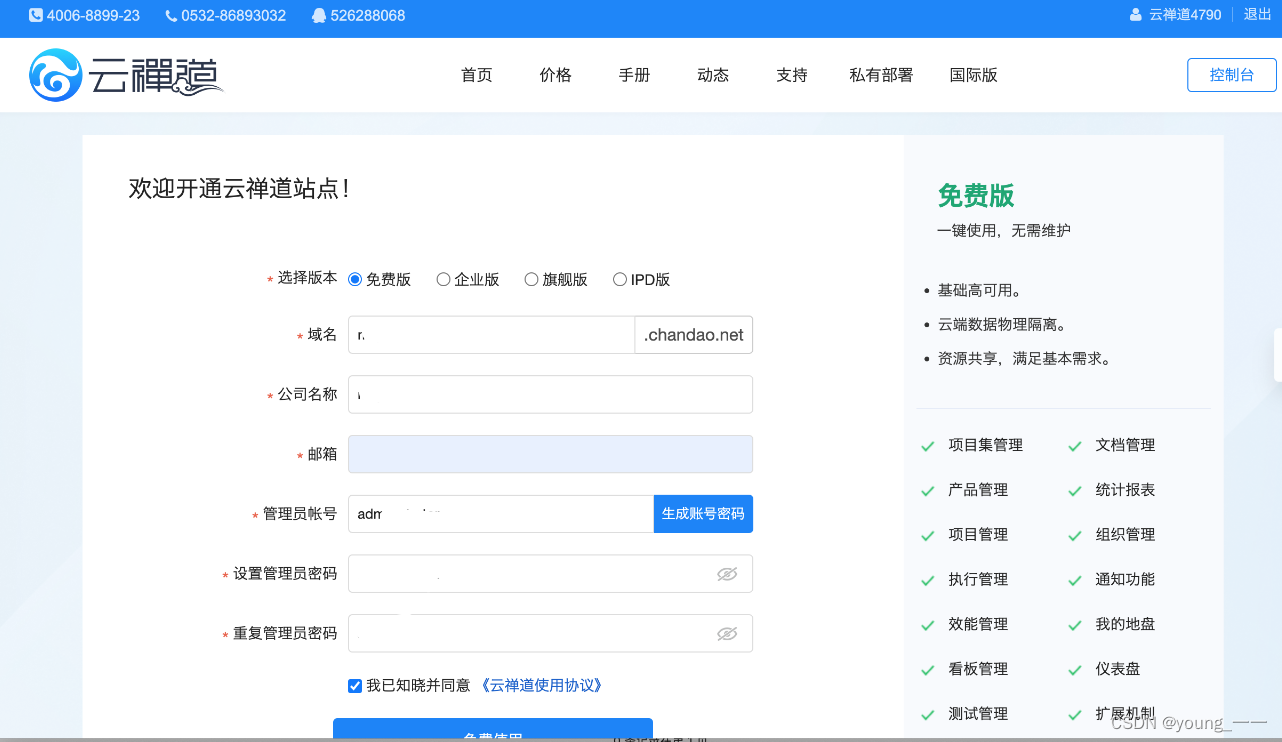Open the 手册 menu item

(x=634, y=75)
